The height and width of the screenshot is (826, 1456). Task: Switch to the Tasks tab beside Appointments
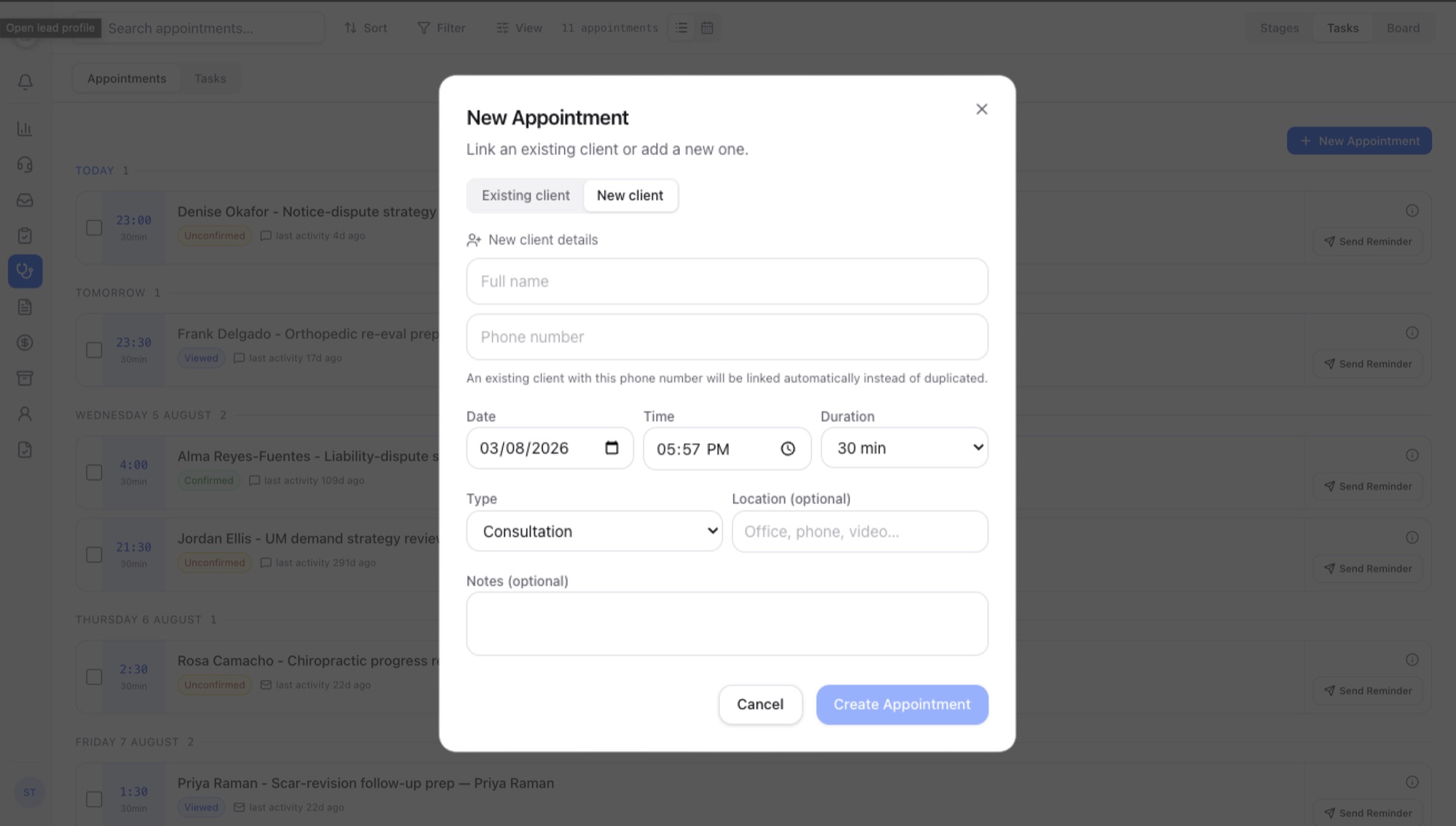click(x=210, y=79)
